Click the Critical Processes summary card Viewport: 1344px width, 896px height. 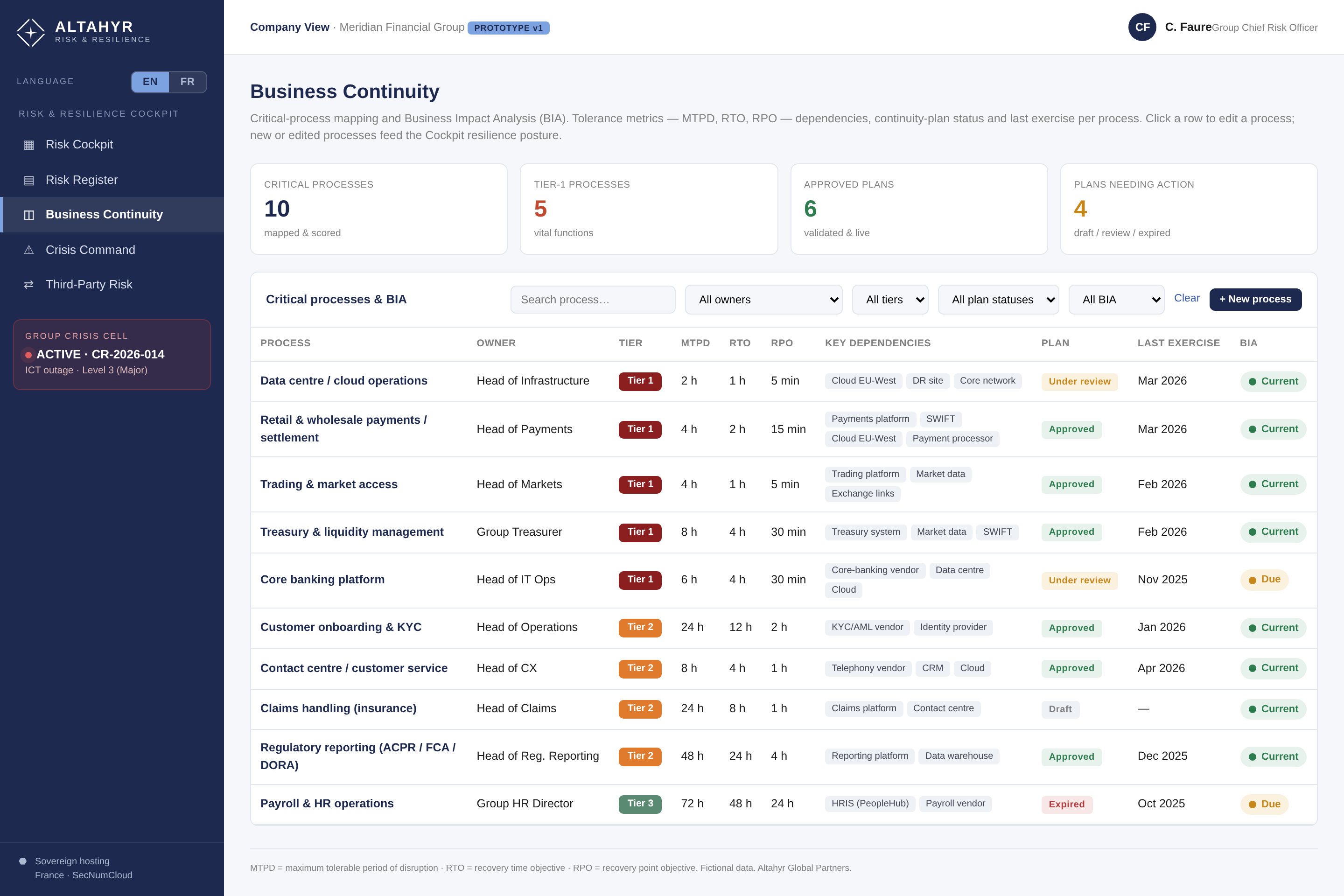coord(379,209)
